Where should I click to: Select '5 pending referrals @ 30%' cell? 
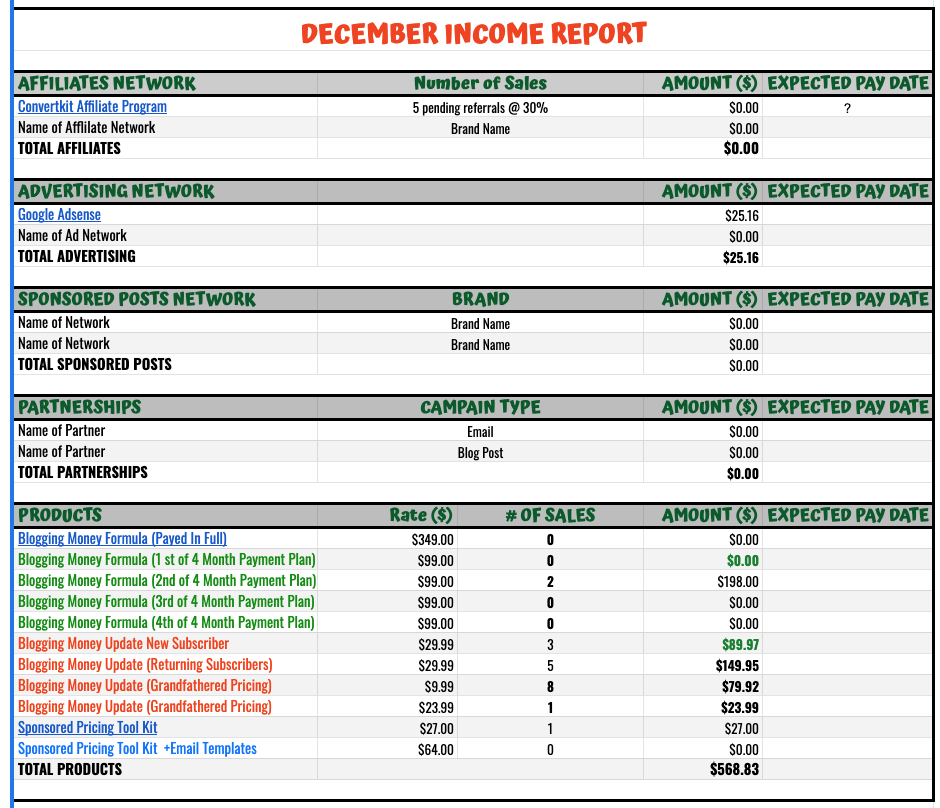tap(480, 108)
